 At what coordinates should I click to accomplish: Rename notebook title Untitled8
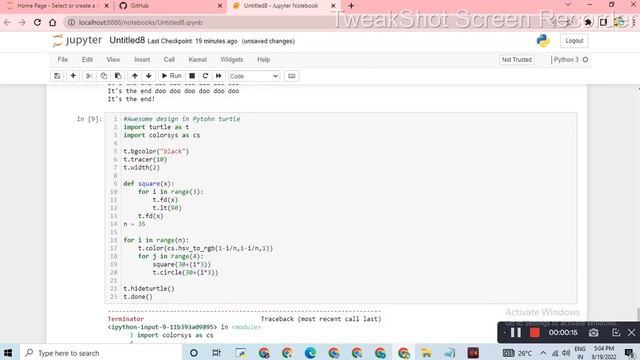click(x=127, y=40)
